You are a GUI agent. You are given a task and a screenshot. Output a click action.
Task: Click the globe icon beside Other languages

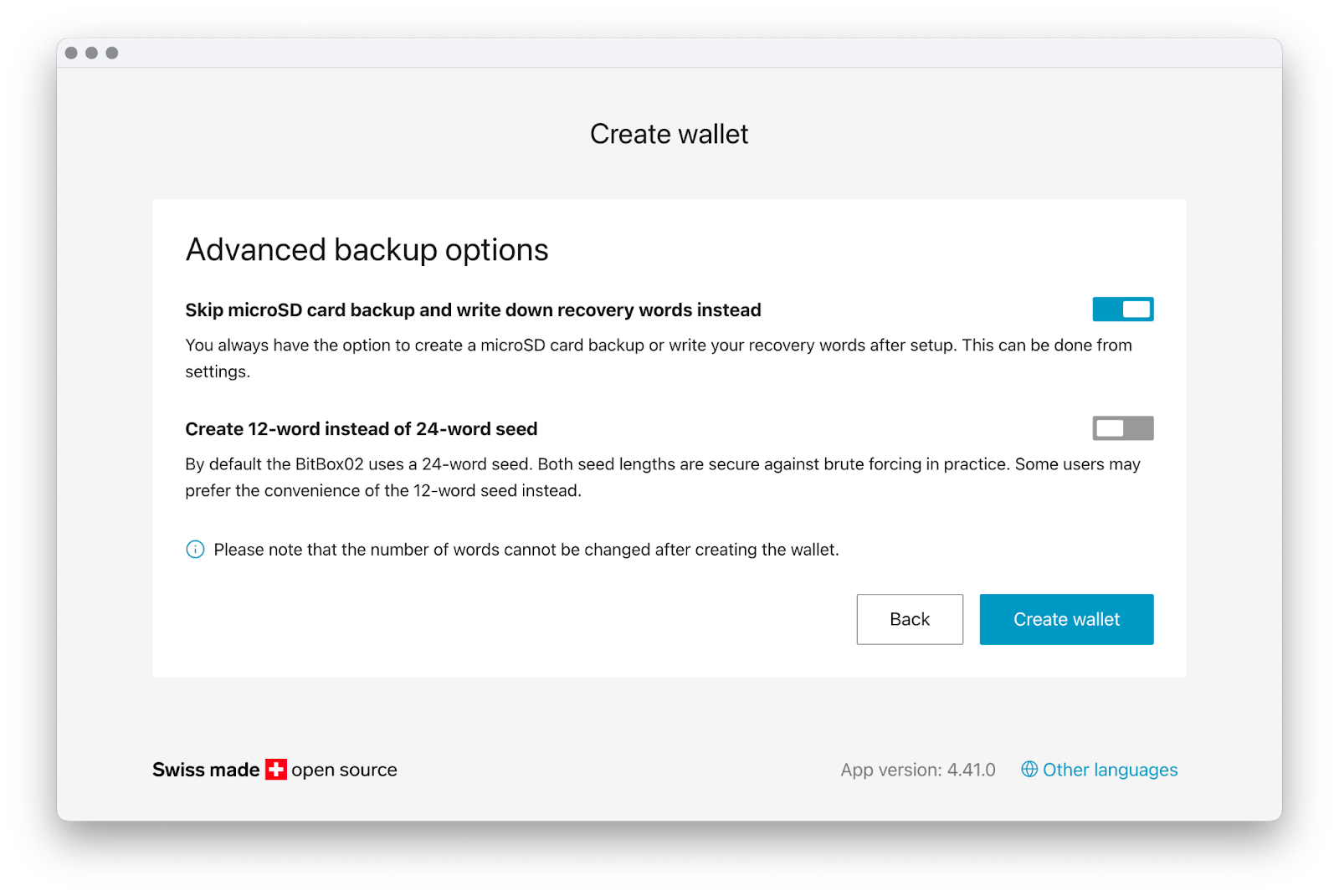pos(1029,769)
